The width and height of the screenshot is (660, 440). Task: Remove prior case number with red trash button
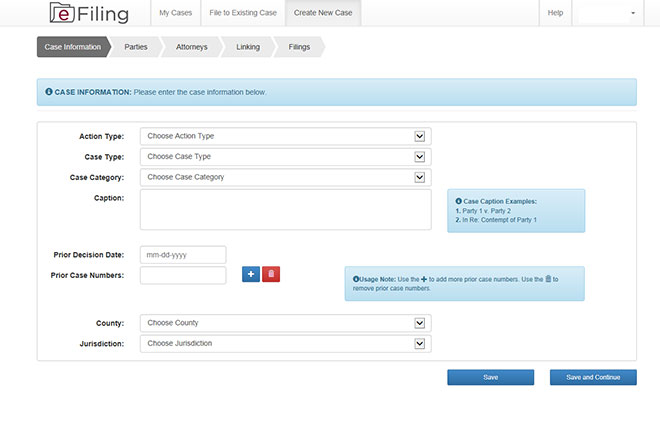[271, 274]
